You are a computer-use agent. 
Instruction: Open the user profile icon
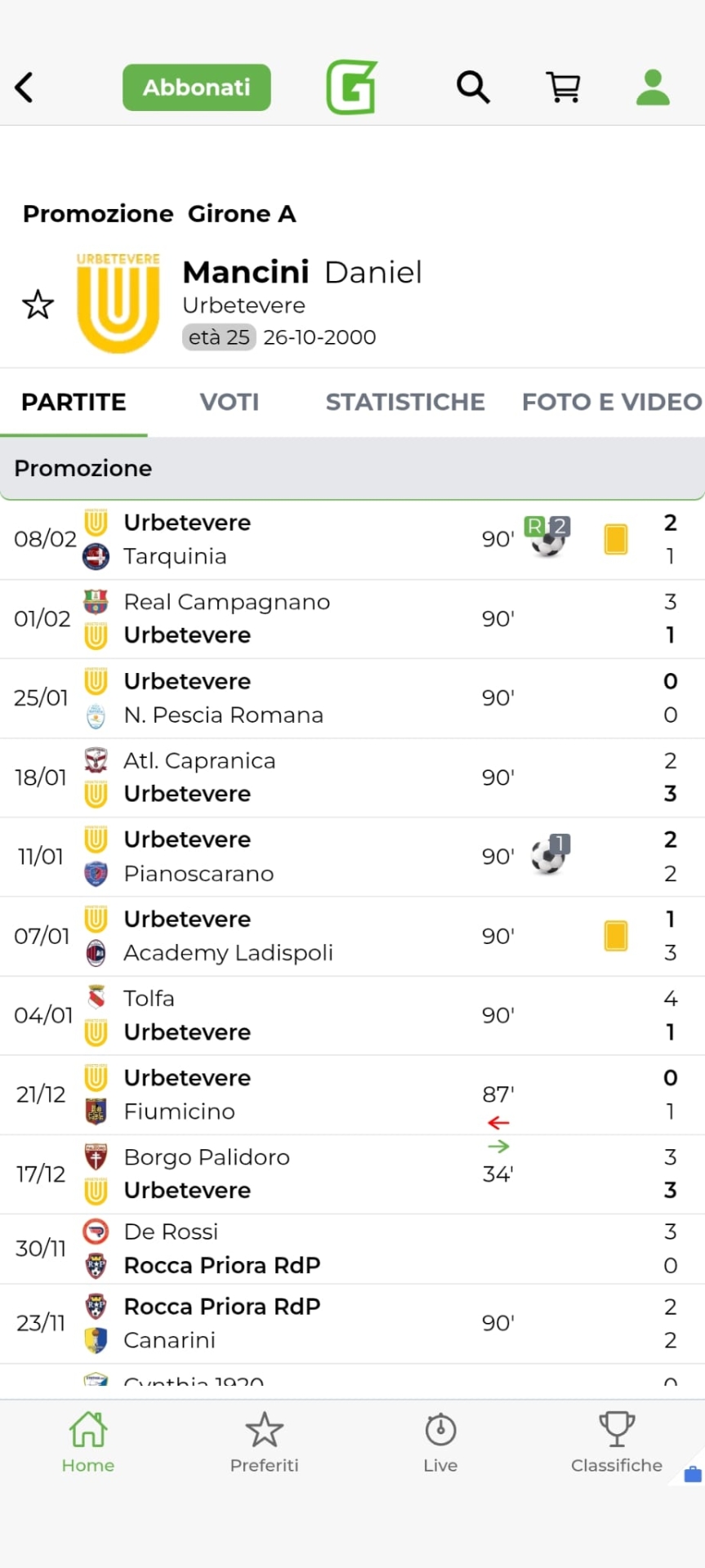653,87
